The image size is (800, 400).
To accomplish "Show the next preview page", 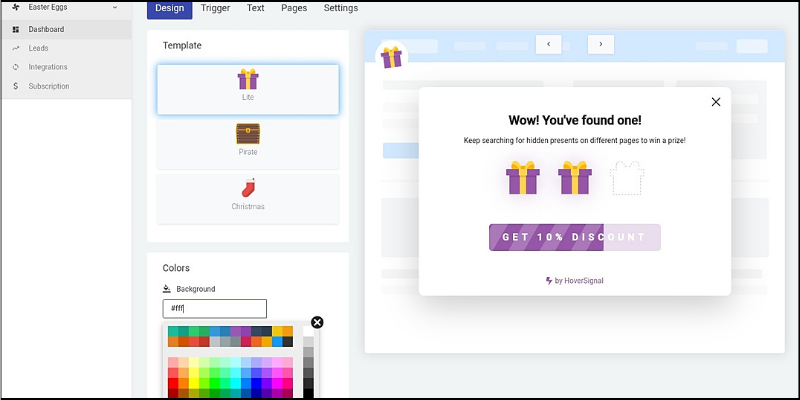I will pyautogui.click(x=601, y=44).
